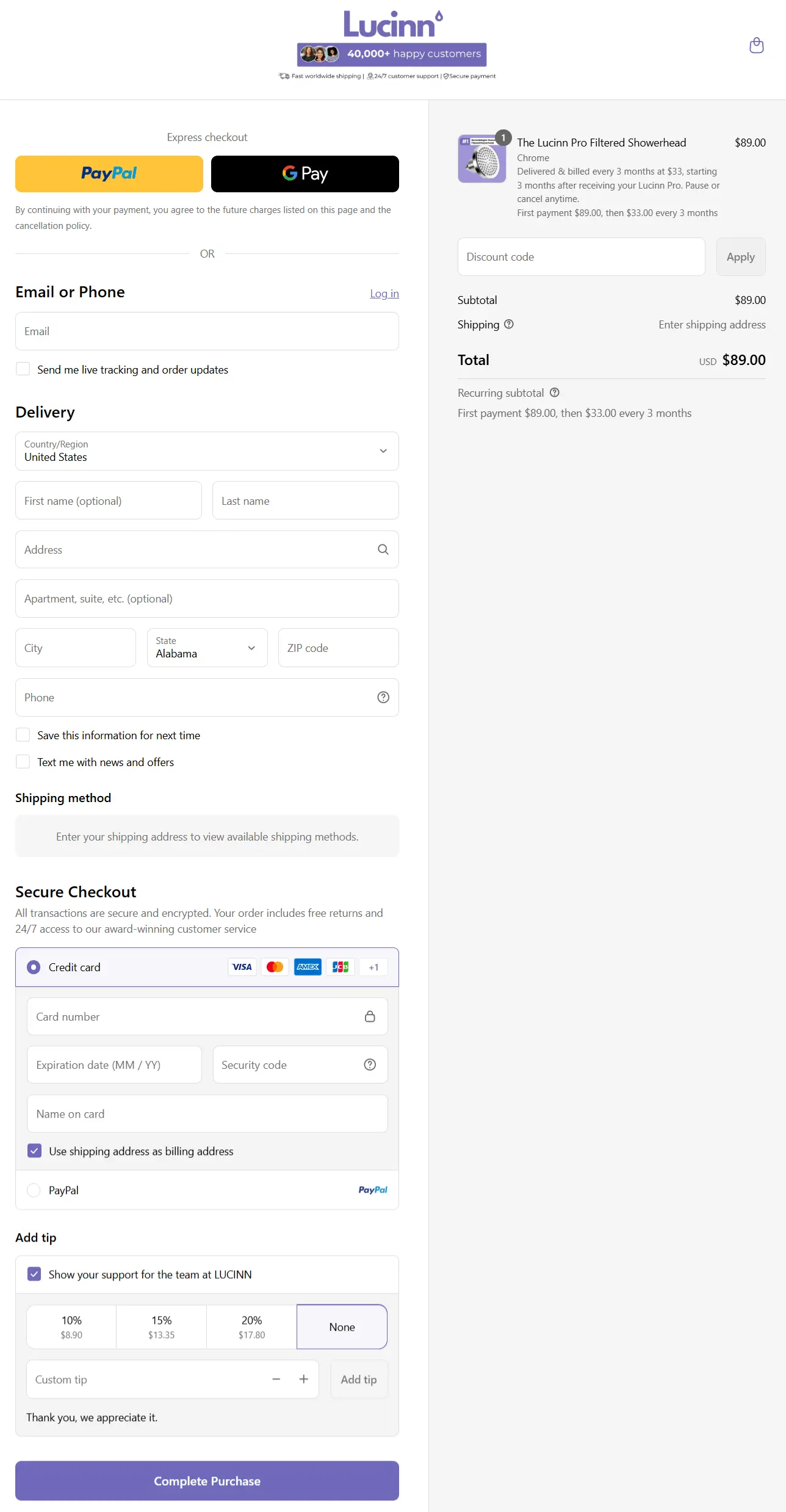Click the Log in link
The image size is (786, 1512).
(x=384, y=294)
